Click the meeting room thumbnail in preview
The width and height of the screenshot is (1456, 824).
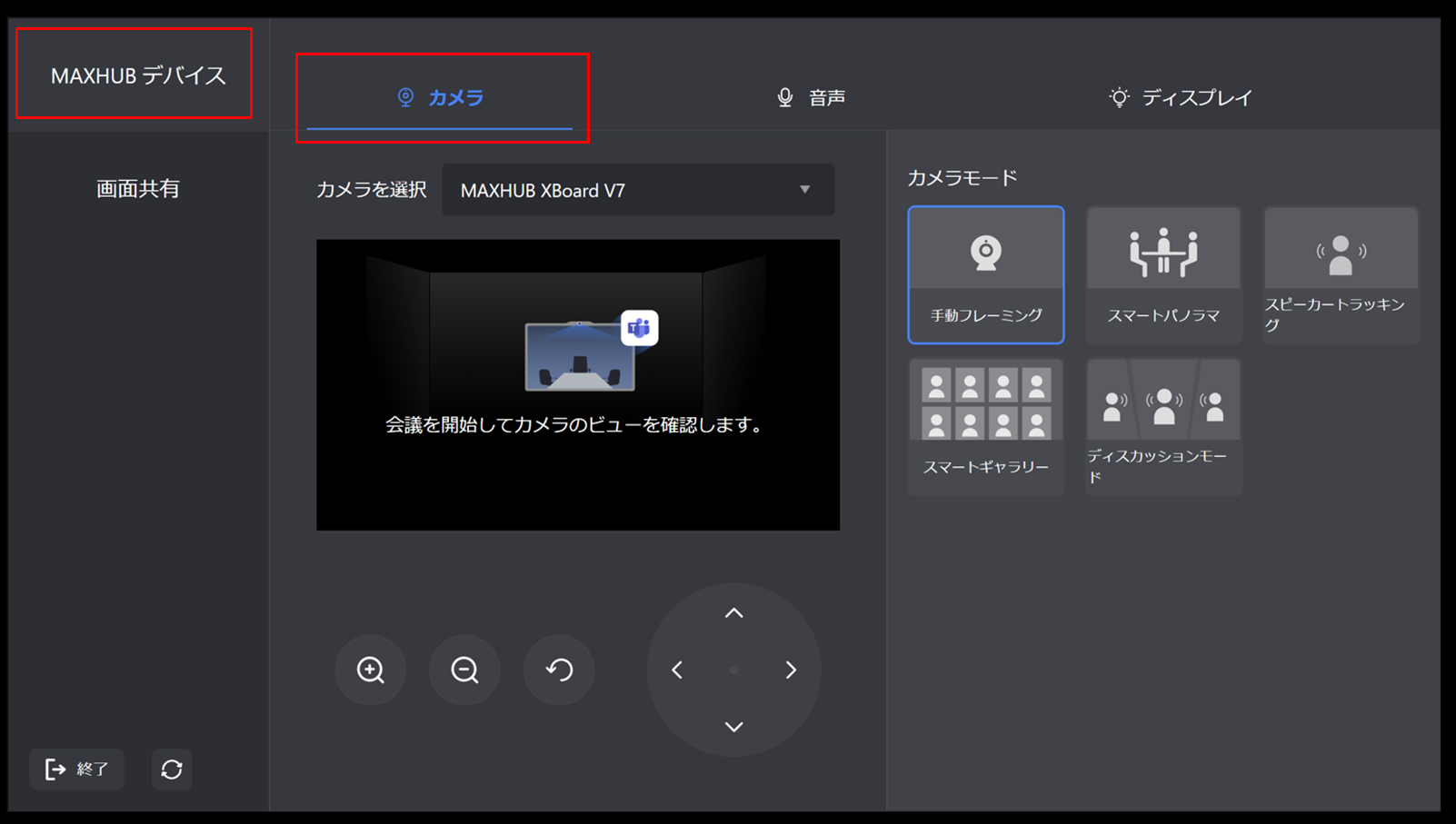pyautogui.click(x=580, y=357)
